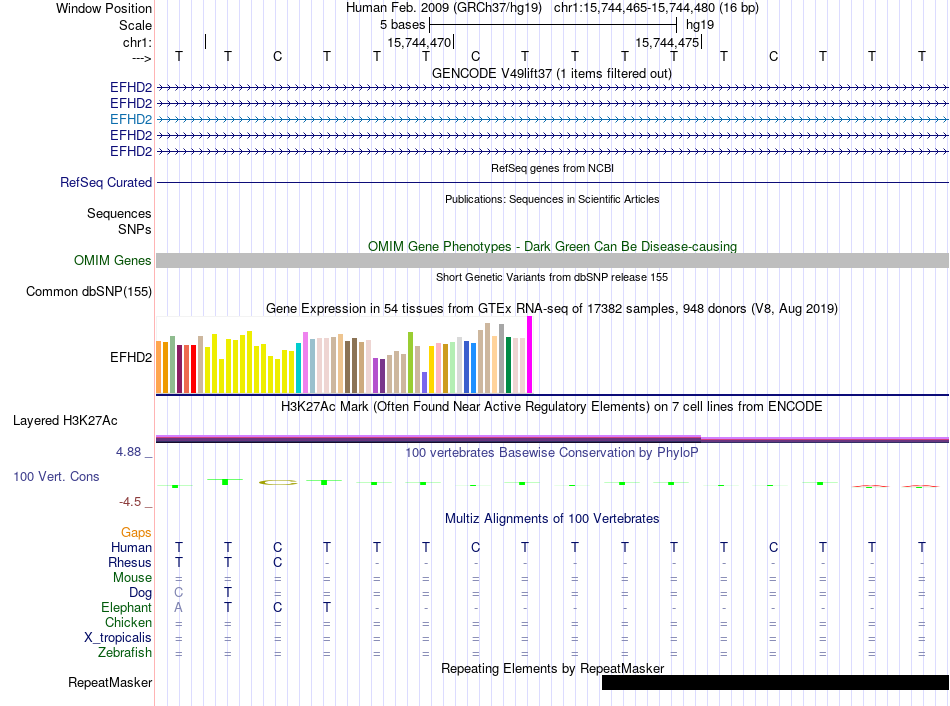The width and height of the screenshot is (950, 706).
Task: Click the yellow circled PhyloP conservation mark
Action: [278, 482]
